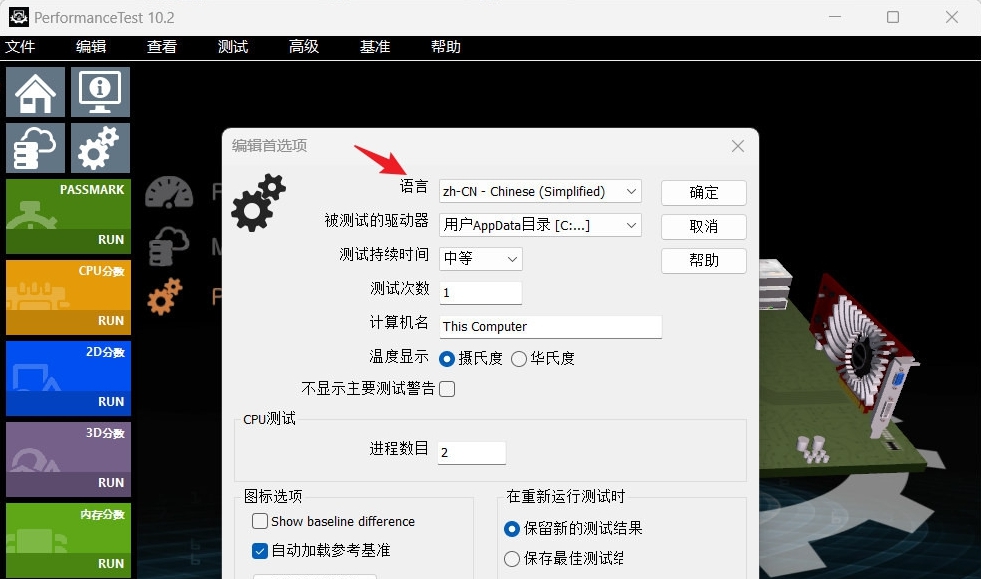The height and width of the screenshot is (579, 981).
Task: Maximize the PerformanceTest window
Action: click(x=893, y=17)
